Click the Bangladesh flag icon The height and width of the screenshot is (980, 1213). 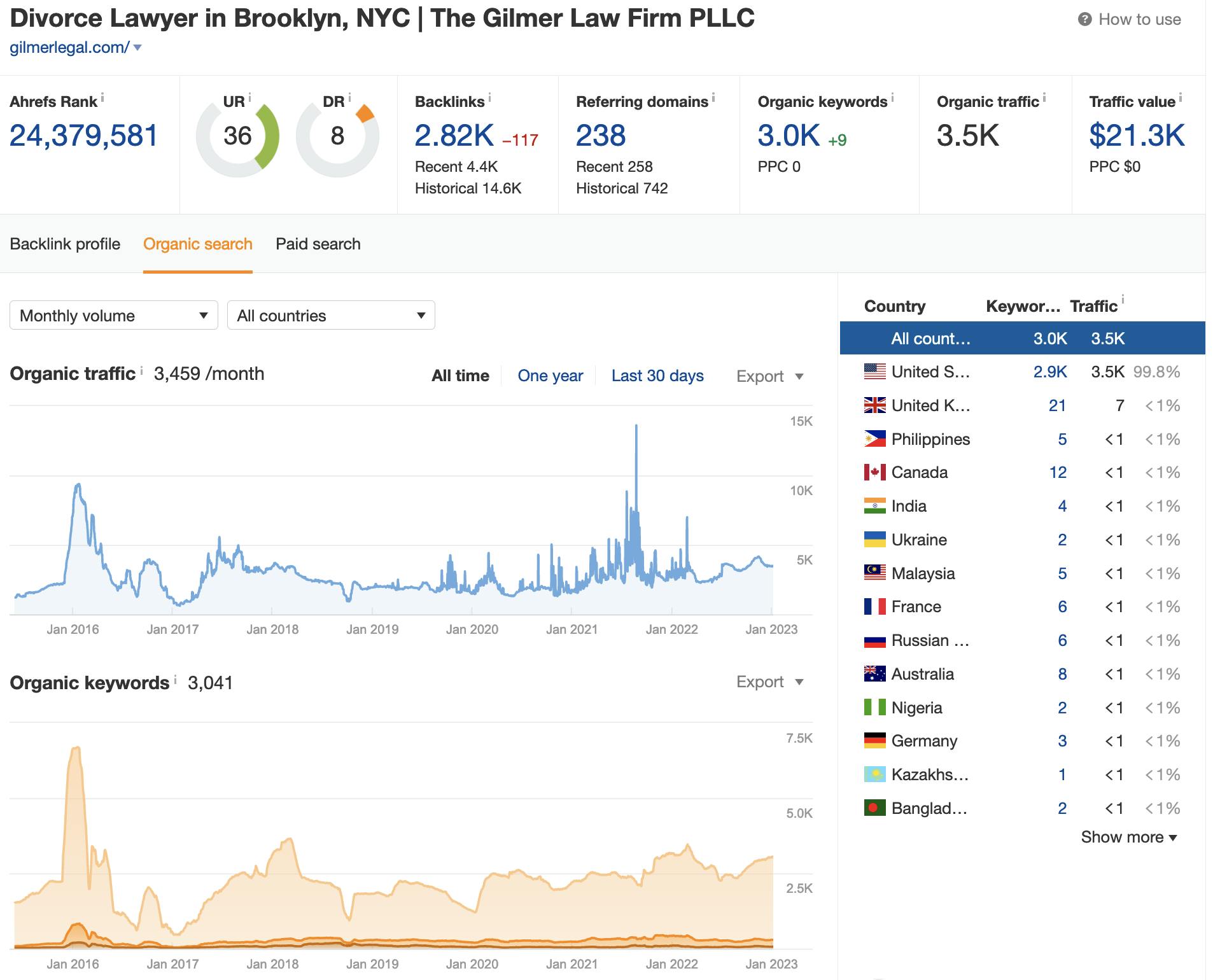coord(874,808)
